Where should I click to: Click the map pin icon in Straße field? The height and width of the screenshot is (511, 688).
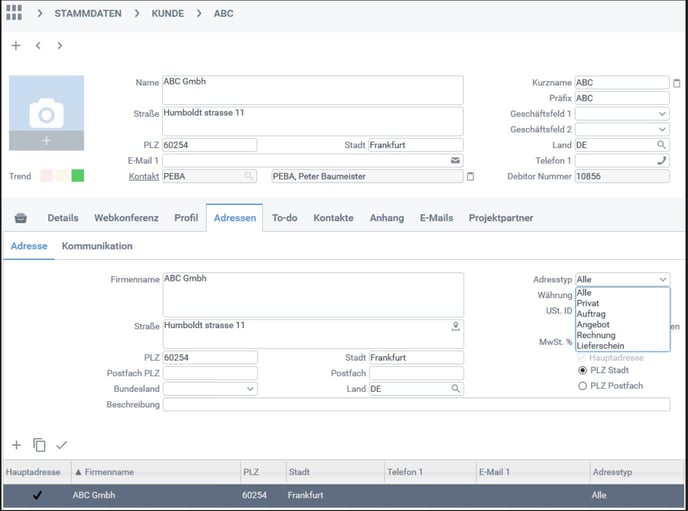click(456, 326)
